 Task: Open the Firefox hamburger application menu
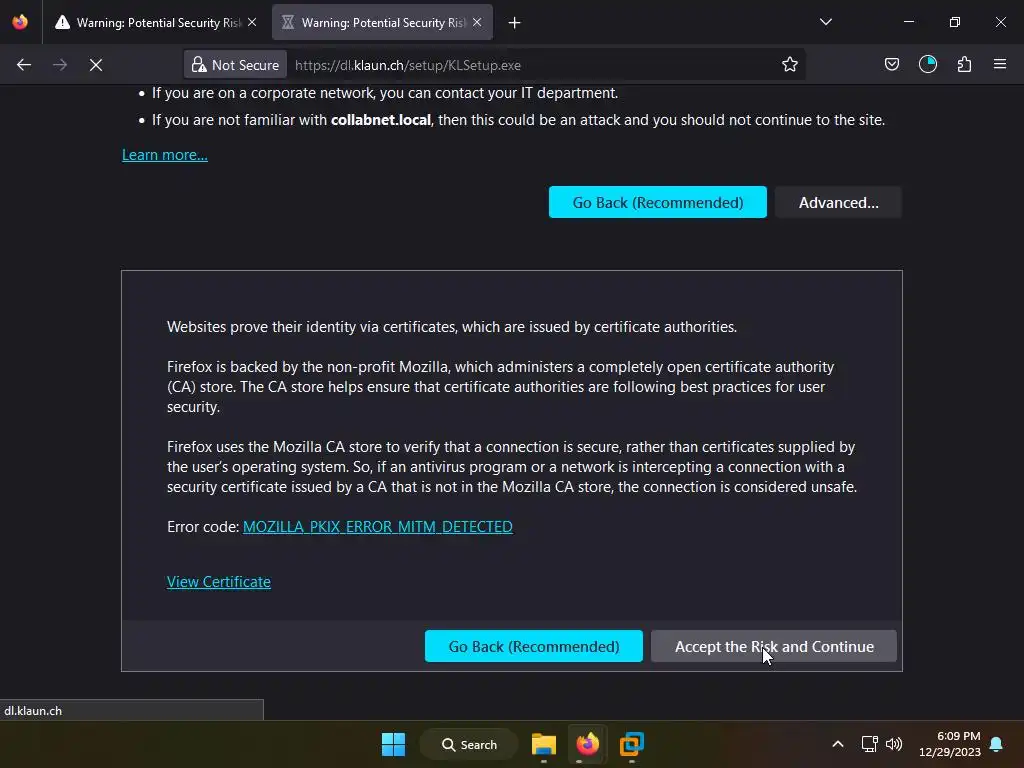(x=1000, y=64)
